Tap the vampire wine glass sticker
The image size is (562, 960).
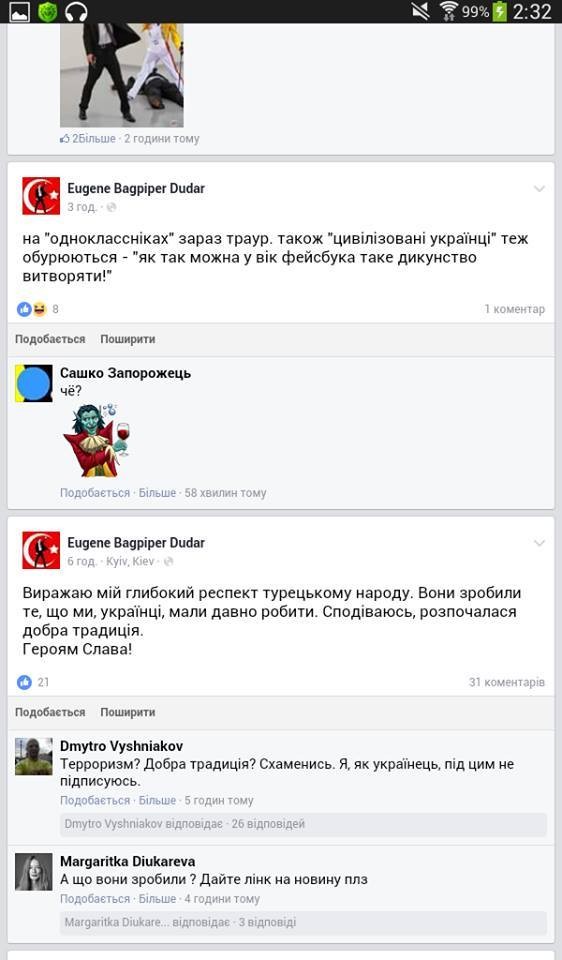tap(96, 440)
